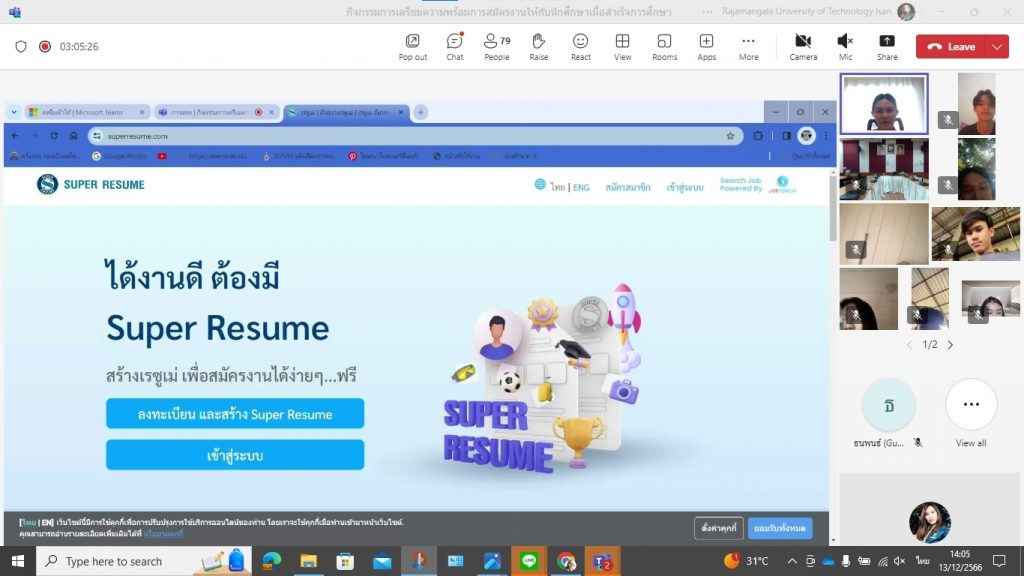Viewport: 1024px width, 576px height.
Task: Open the Share content tray
Action: (887, 46)
